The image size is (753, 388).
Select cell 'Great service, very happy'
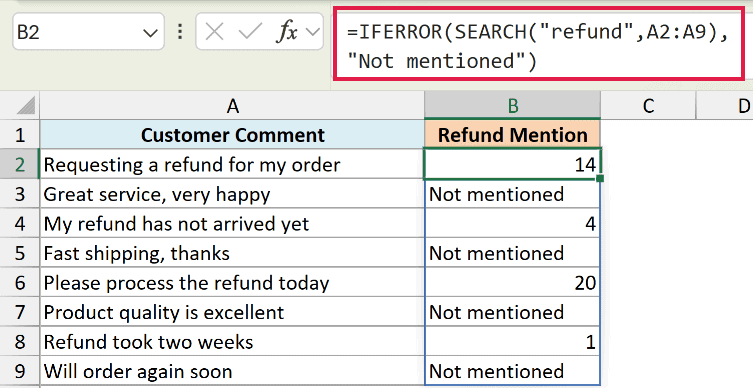pos(232,194)
